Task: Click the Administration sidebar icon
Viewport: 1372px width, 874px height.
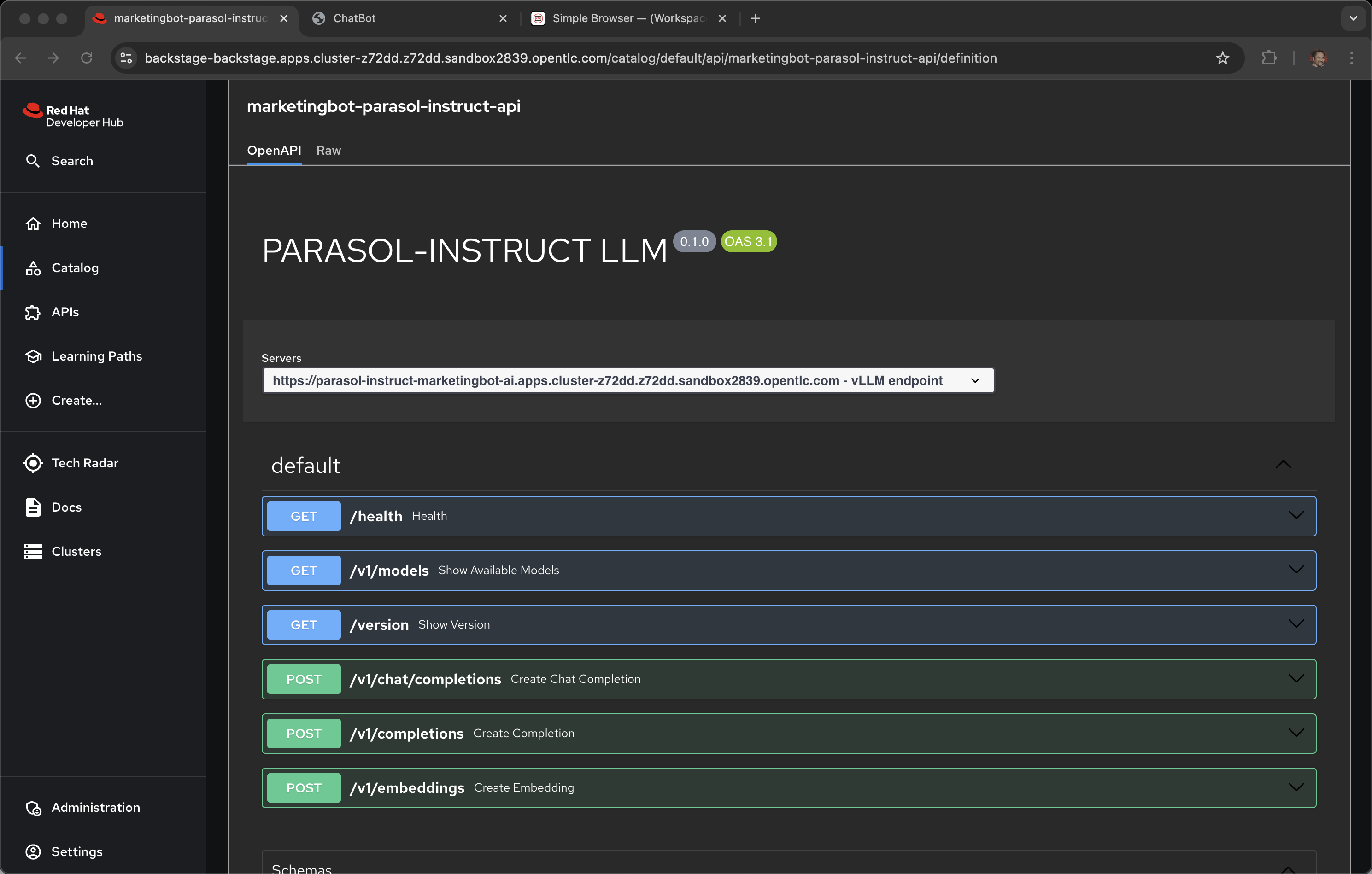Action: (x=33, y=807)
